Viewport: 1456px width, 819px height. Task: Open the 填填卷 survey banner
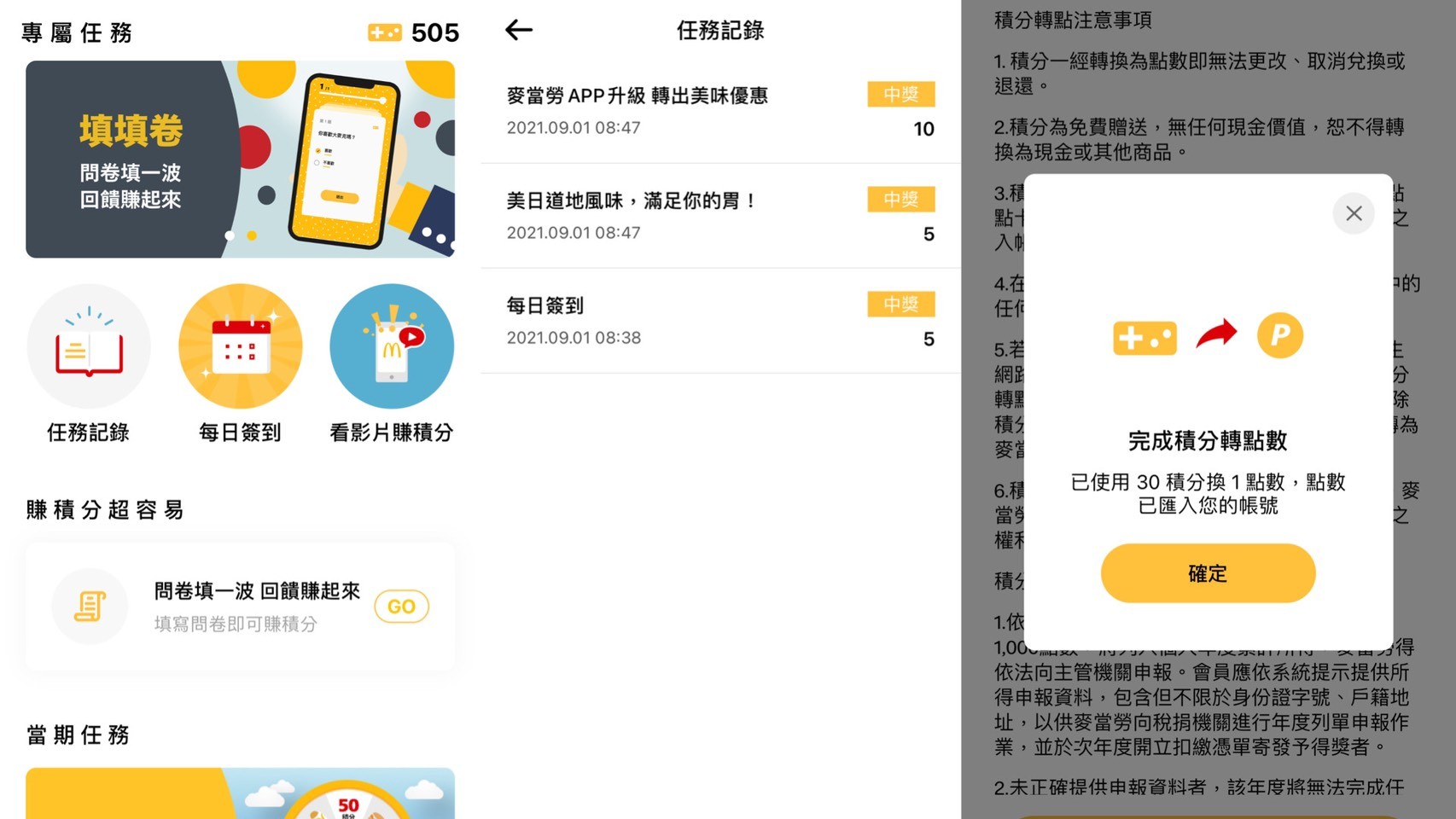[x=240, y=159]
